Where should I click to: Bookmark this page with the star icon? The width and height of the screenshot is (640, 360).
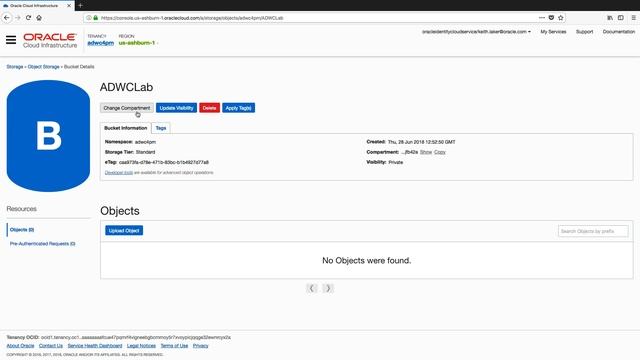(561, 18)
